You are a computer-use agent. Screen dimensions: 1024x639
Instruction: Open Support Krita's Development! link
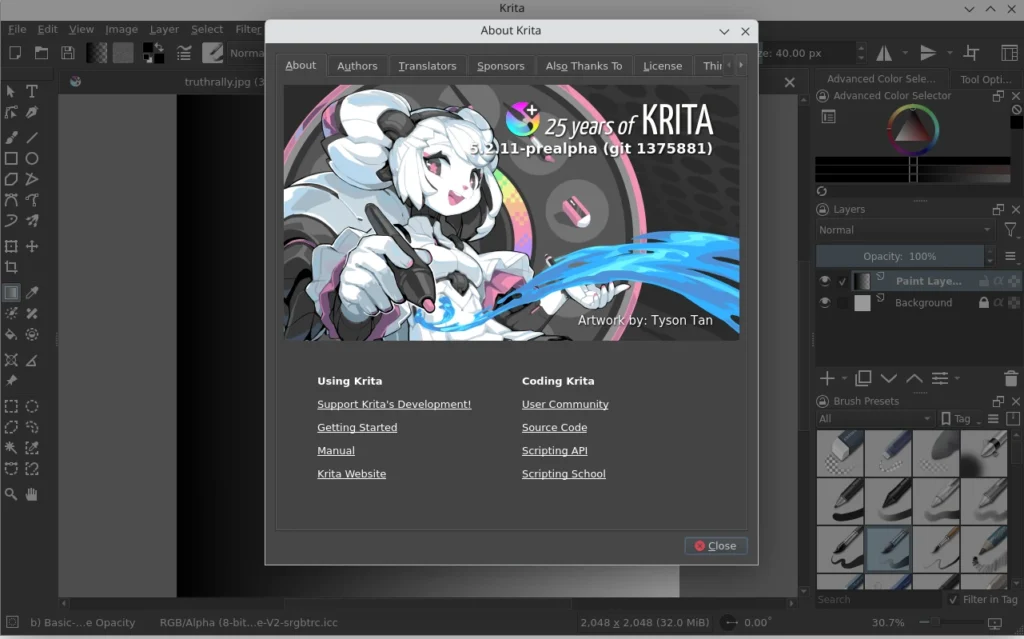[x=394, y=404]
